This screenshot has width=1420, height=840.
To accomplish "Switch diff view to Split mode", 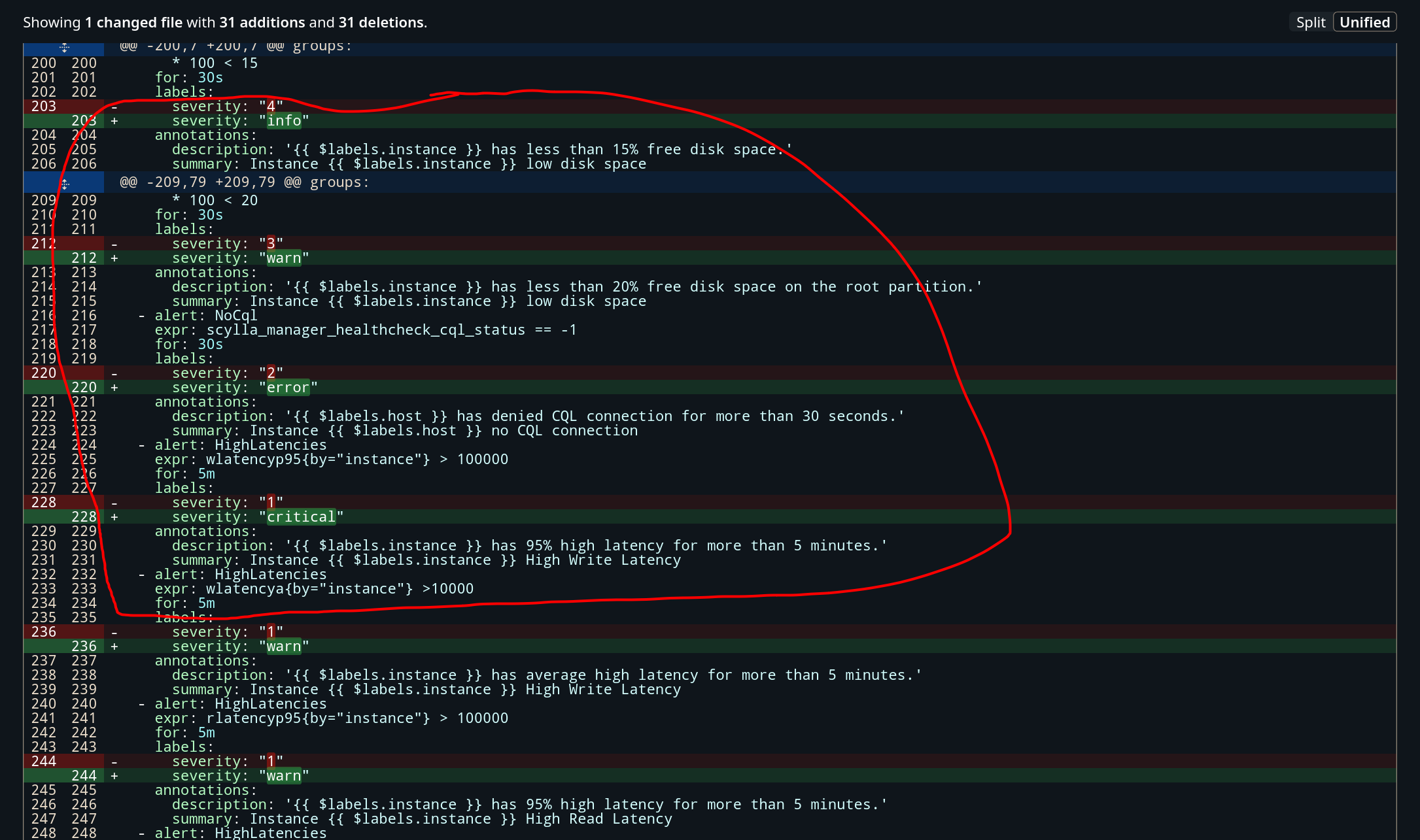I will [1310, 22].
